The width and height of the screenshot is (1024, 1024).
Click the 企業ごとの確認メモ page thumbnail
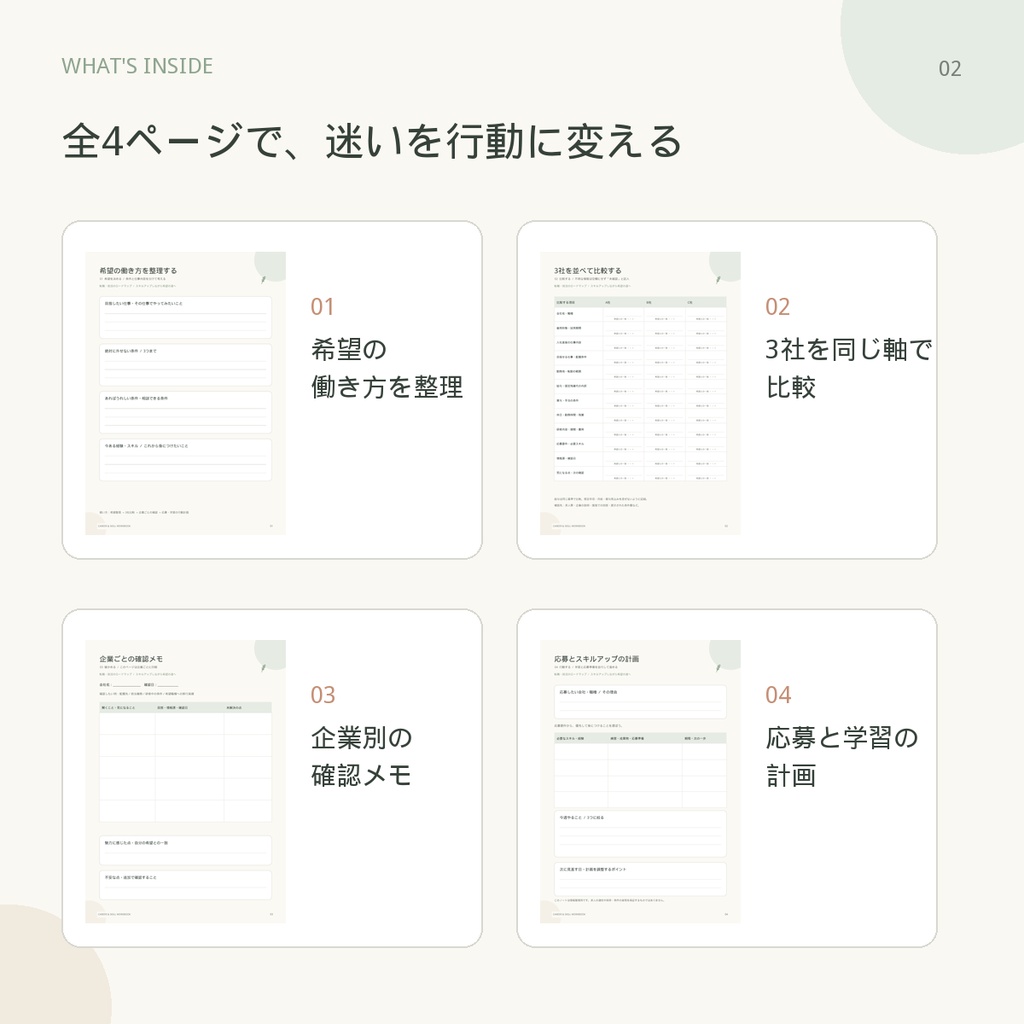(x=185, y=781)
